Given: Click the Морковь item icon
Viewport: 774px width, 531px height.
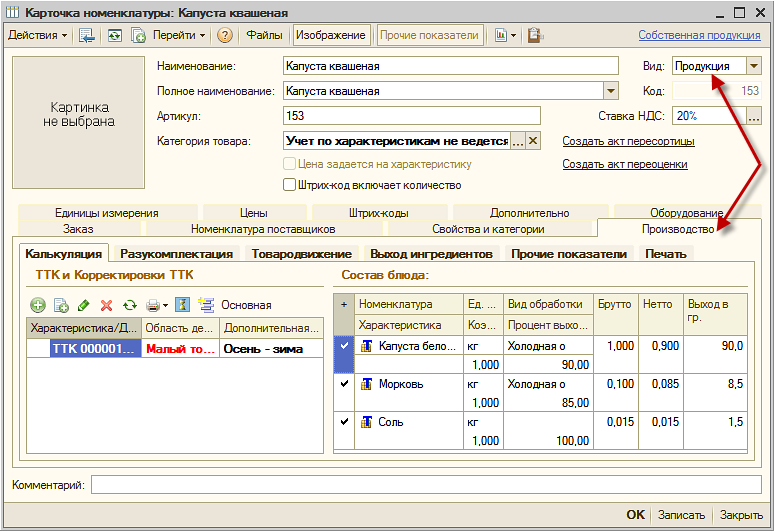Looking at the screenshot, I should 366,384.
